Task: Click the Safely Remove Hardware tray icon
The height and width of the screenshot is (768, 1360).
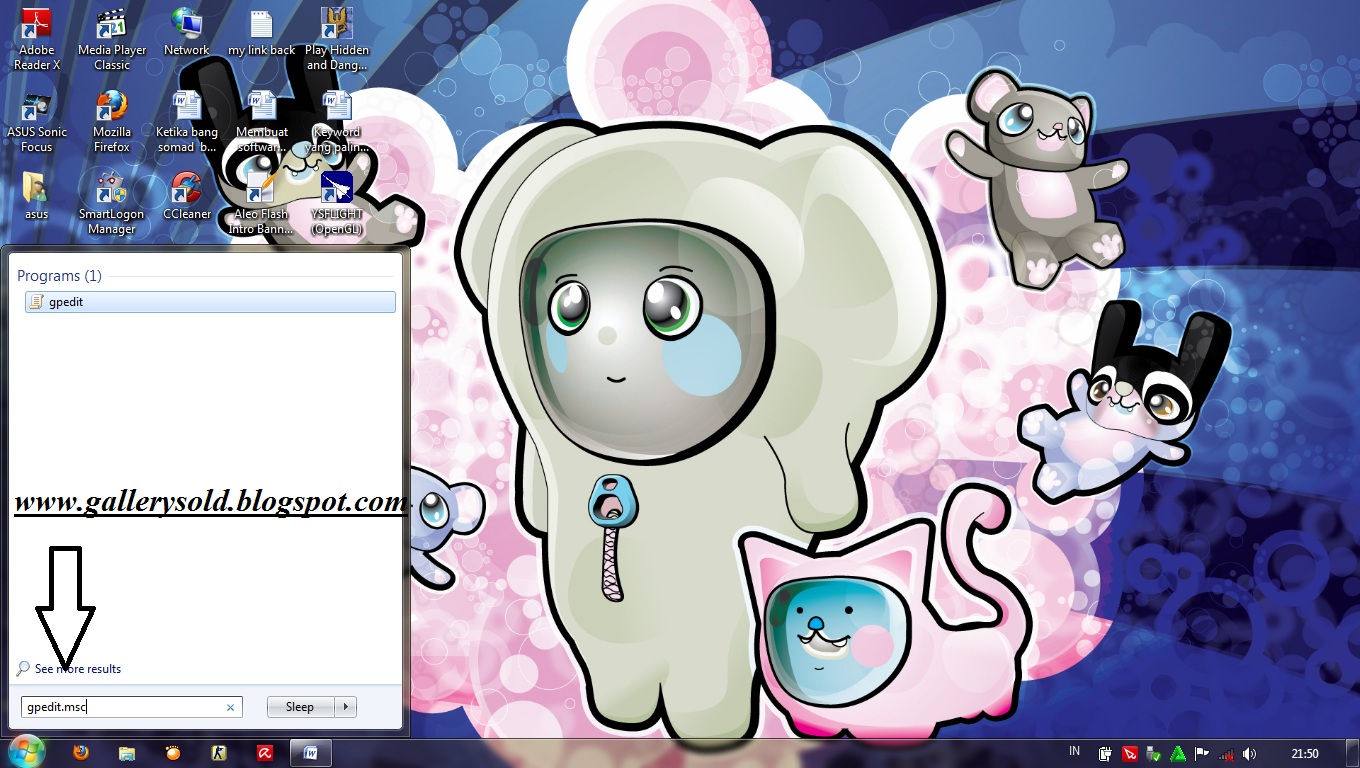Action: tap(1154, 754)
